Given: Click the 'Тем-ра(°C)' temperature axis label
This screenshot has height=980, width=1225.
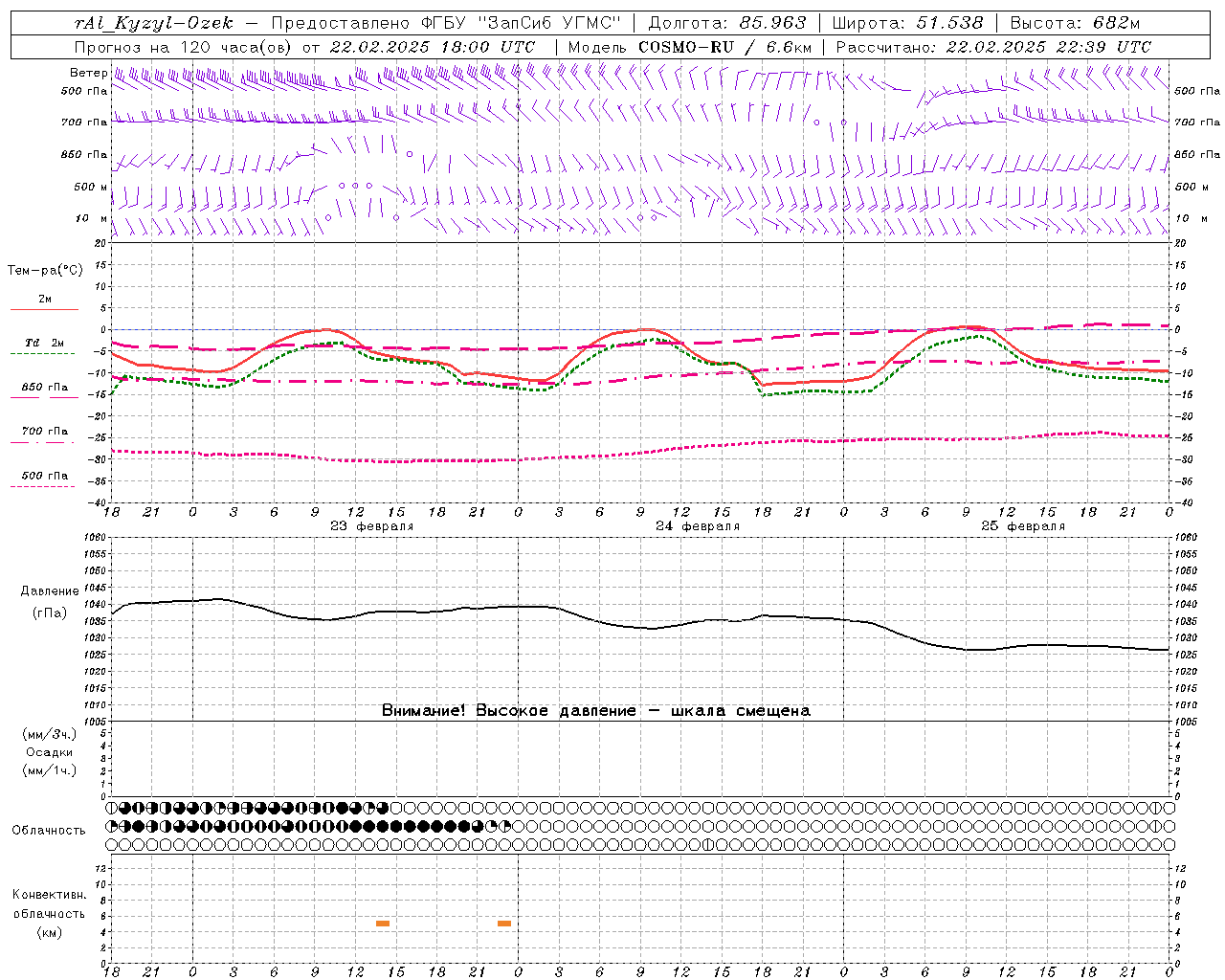Looking at the screenshot, I should tap(45, 271).
